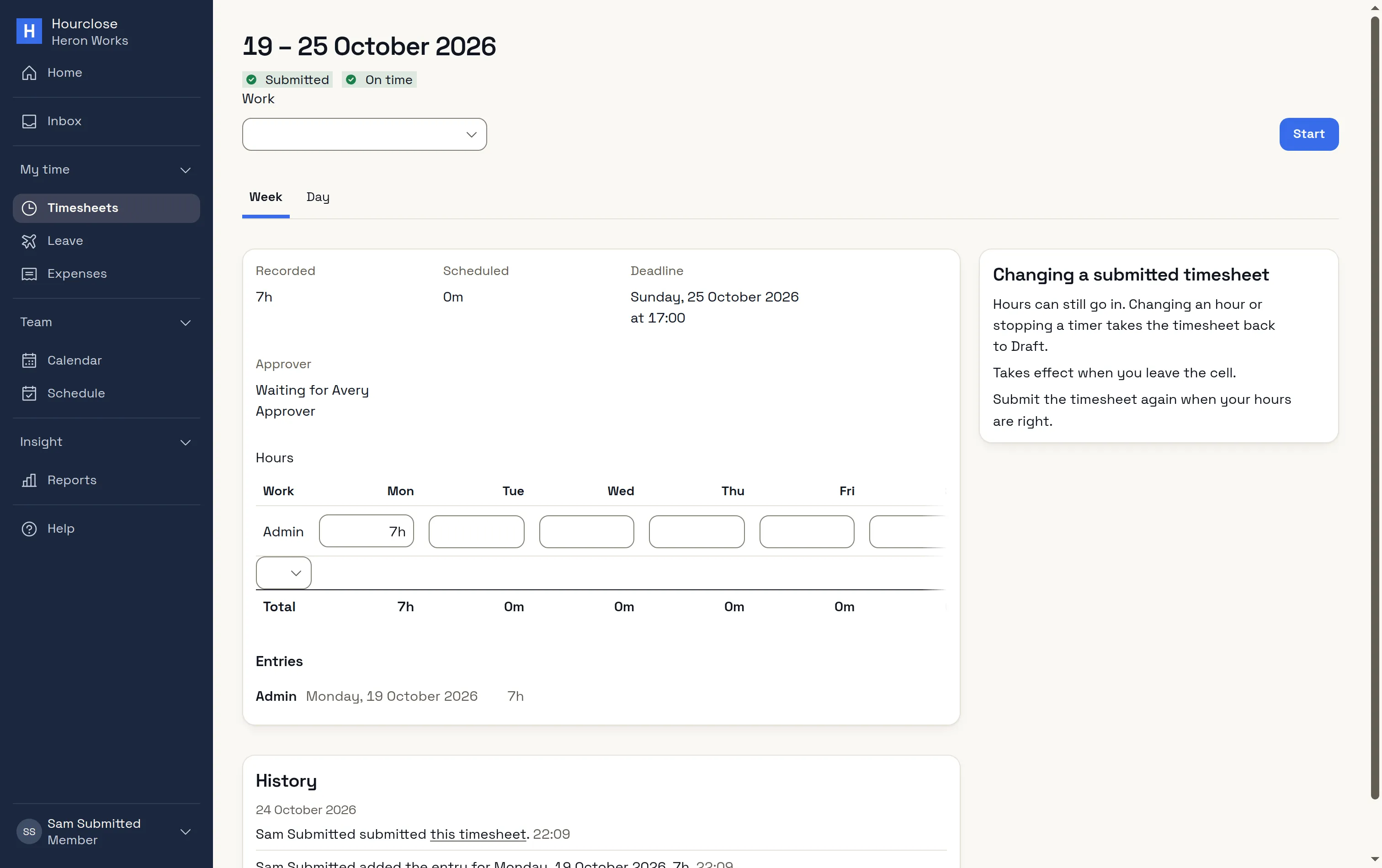The image size is (1382, 868).
Task: Start the timer with Start button
Action: (1308, 134)
